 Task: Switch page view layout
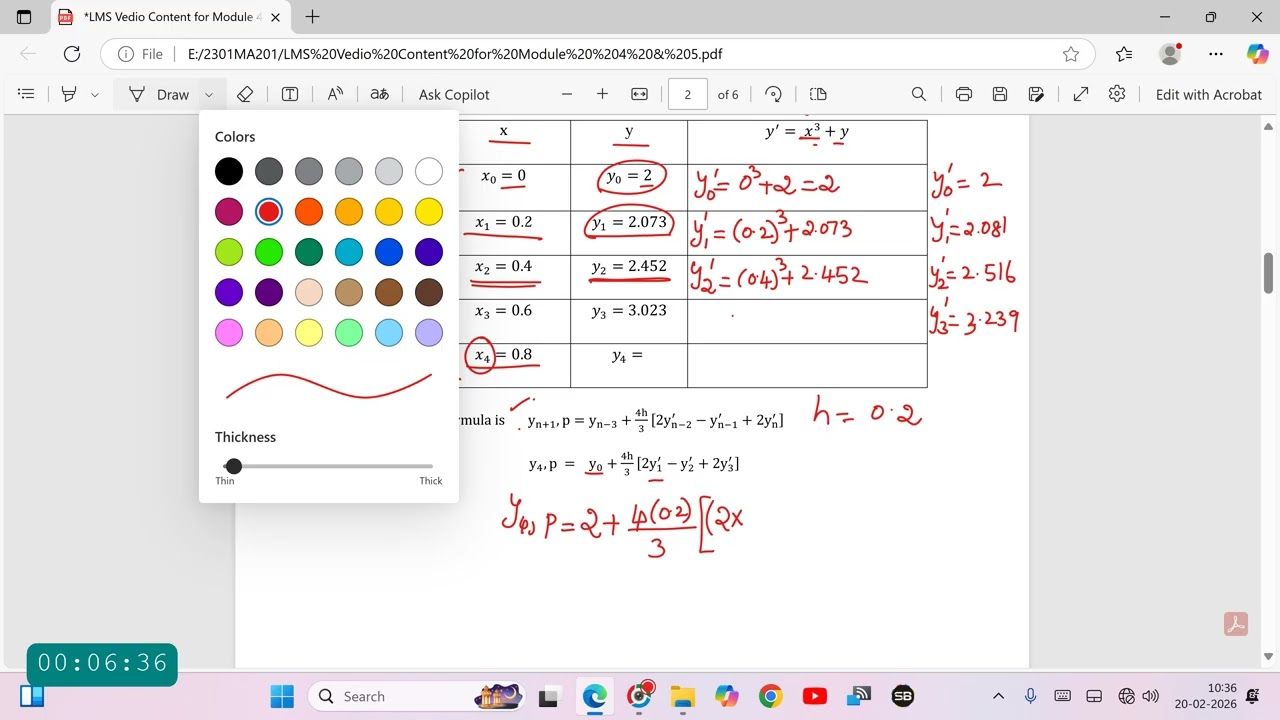tap(818, 94)
